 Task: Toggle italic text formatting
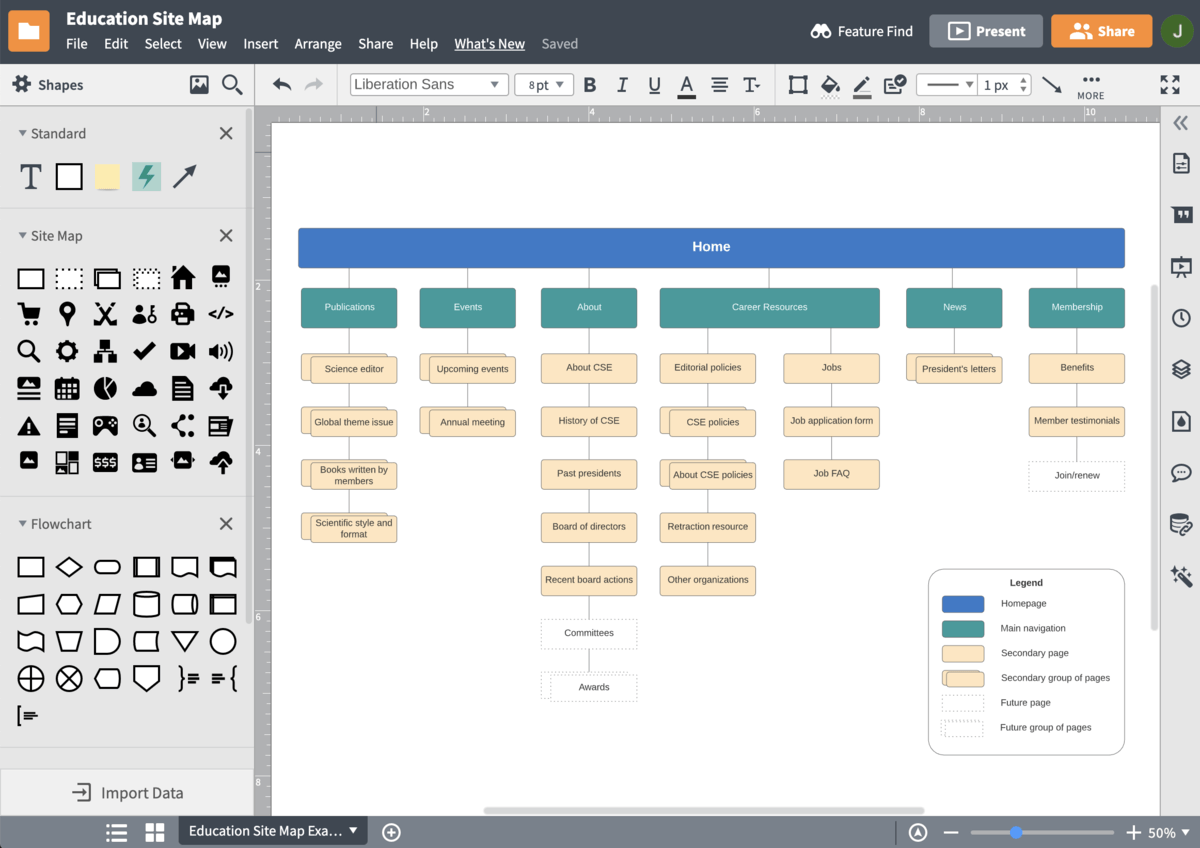pyautogui.click(x=621, y=85)
